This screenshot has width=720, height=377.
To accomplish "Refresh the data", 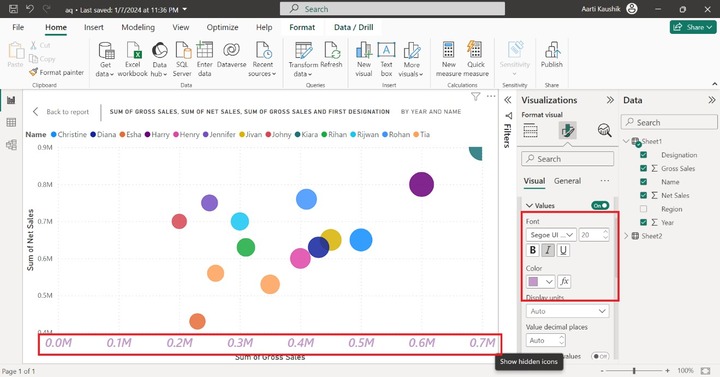I will point(331,55).
